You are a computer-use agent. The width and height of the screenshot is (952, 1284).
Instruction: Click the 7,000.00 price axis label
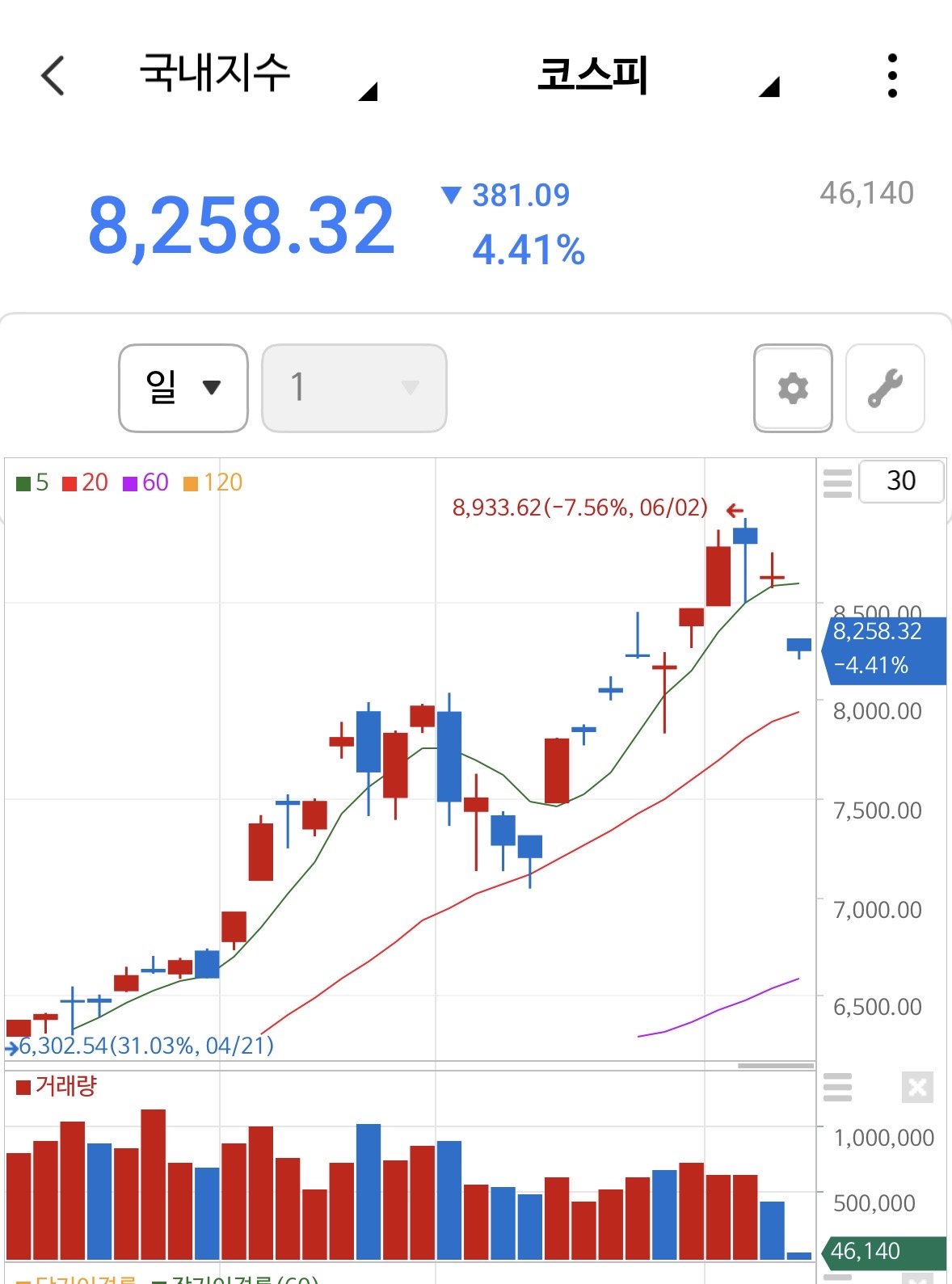coord(878,910)
